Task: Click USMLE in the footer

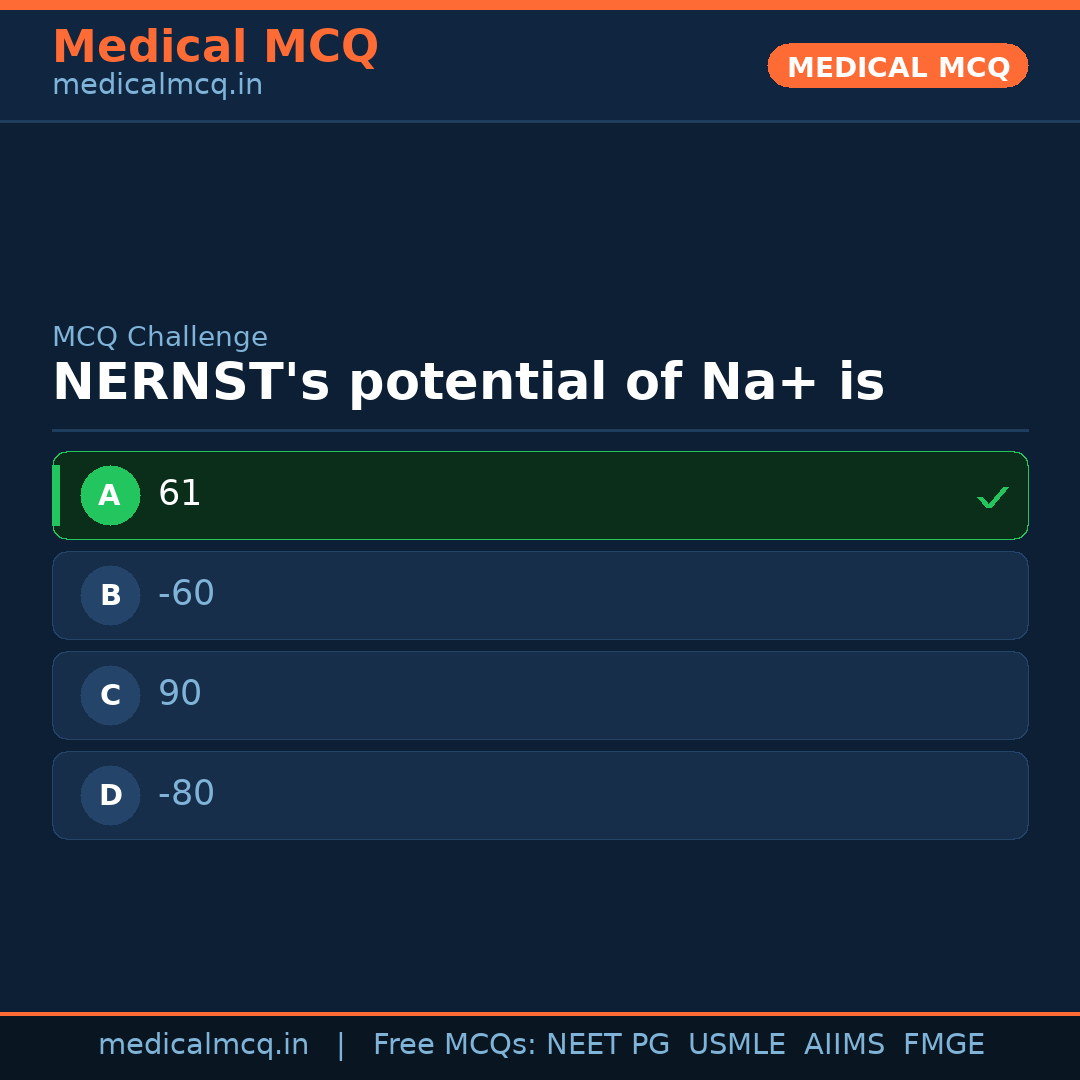Action: point(736,1045)
